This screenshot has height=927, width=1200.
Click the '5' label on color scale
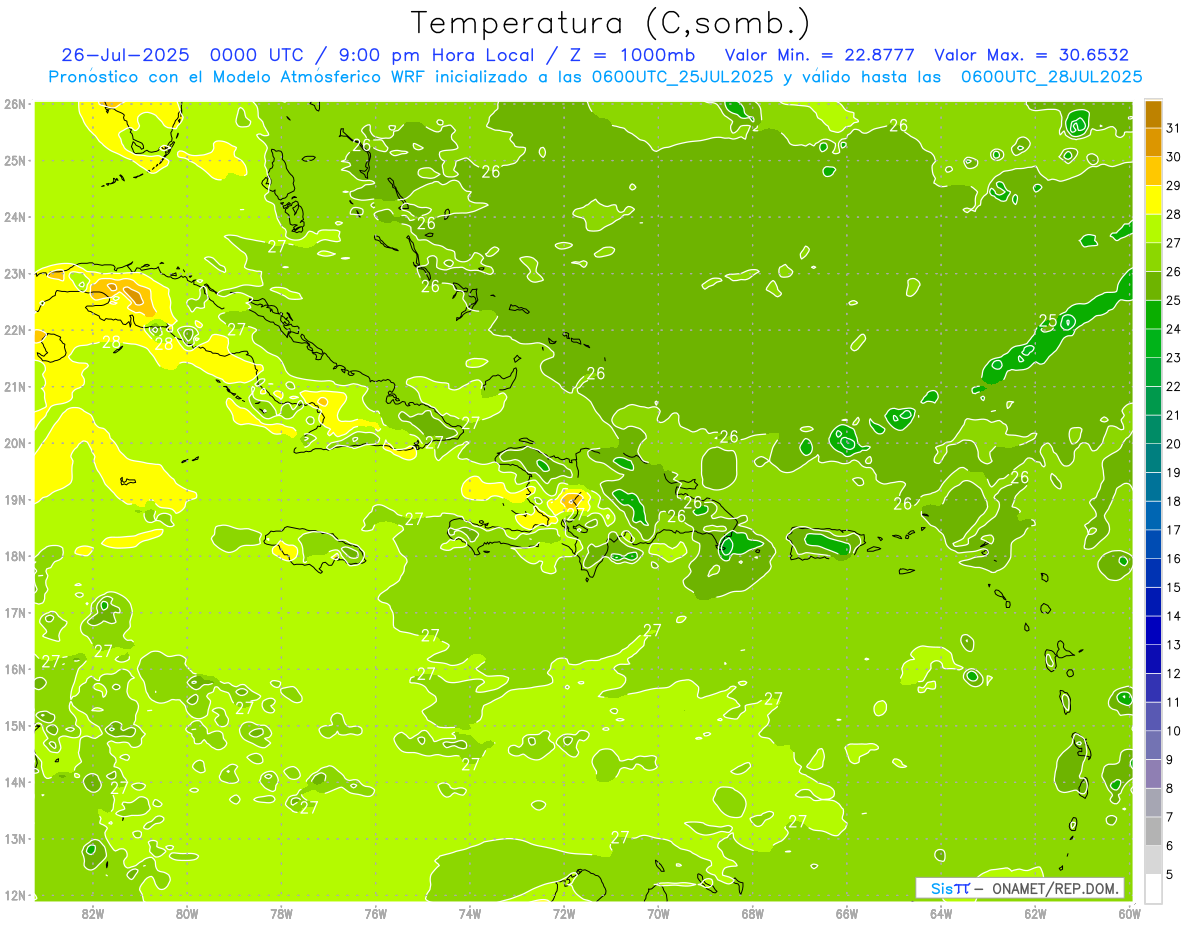(x=1170, y=875)
